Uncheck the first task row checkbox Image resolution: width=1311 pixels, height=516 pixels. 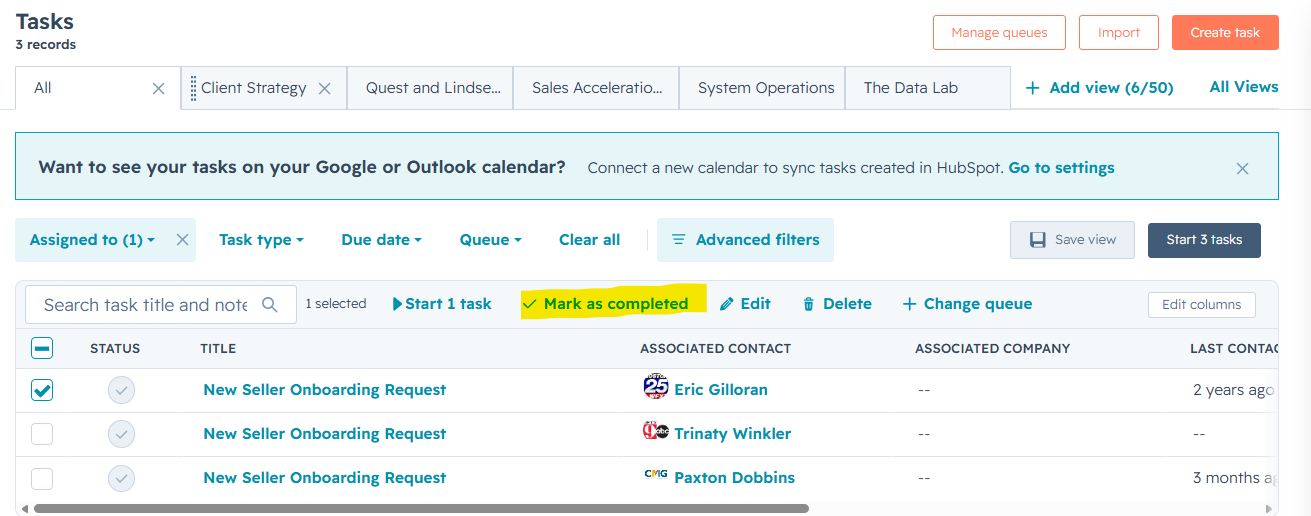[42, 390]
